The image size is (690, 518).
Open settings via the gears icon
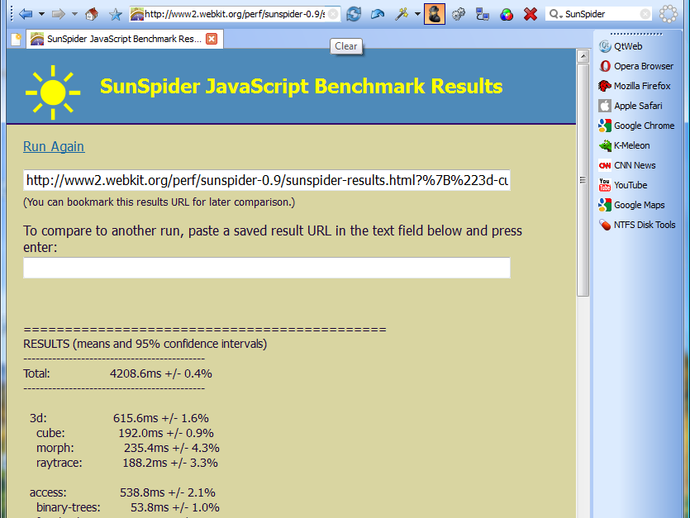pyautogui.click(x=459, y=14)
